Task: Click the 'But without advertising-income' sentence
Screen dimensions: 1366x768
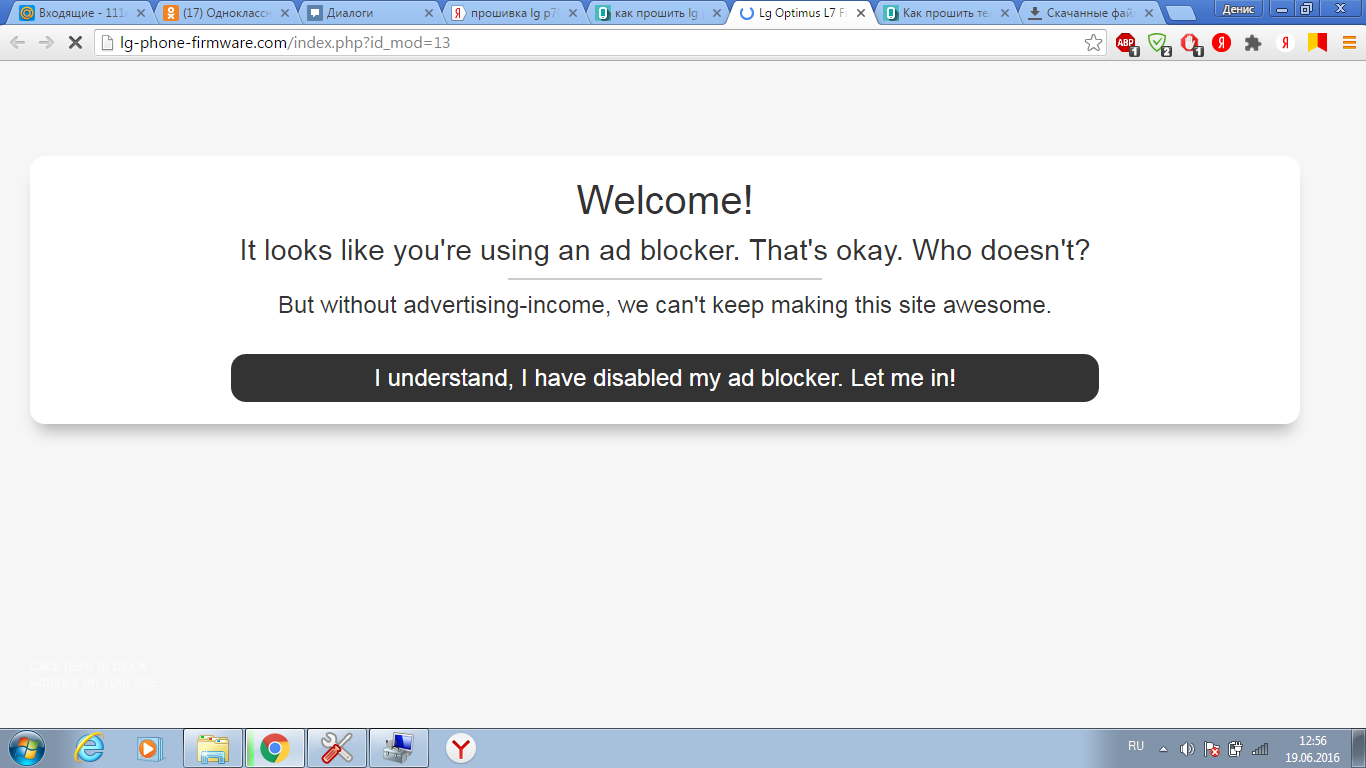Action: point(665,305)
